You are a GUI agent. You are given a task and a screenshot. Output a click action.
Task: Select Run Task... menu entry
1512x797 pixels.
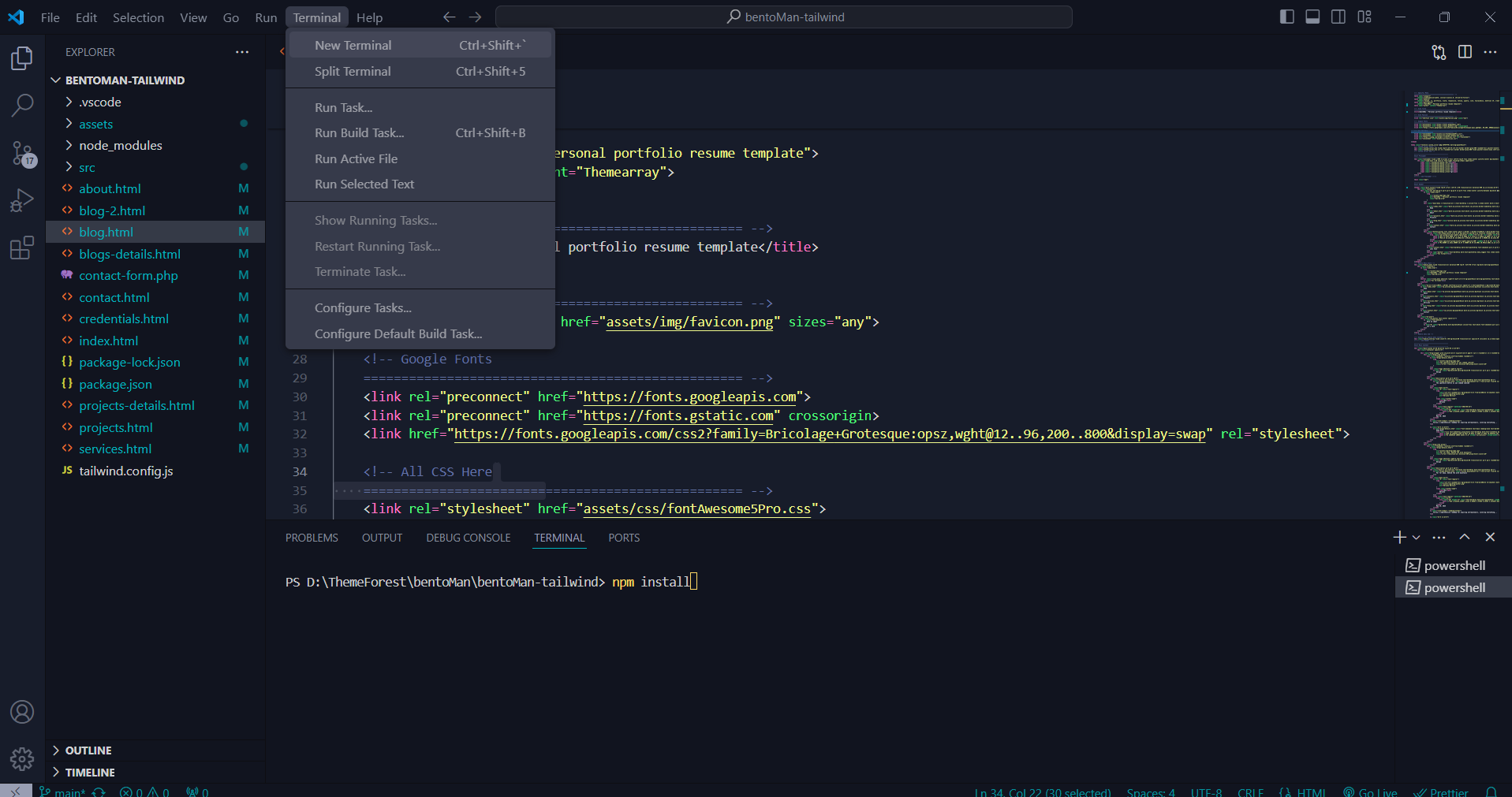[420, 107]
